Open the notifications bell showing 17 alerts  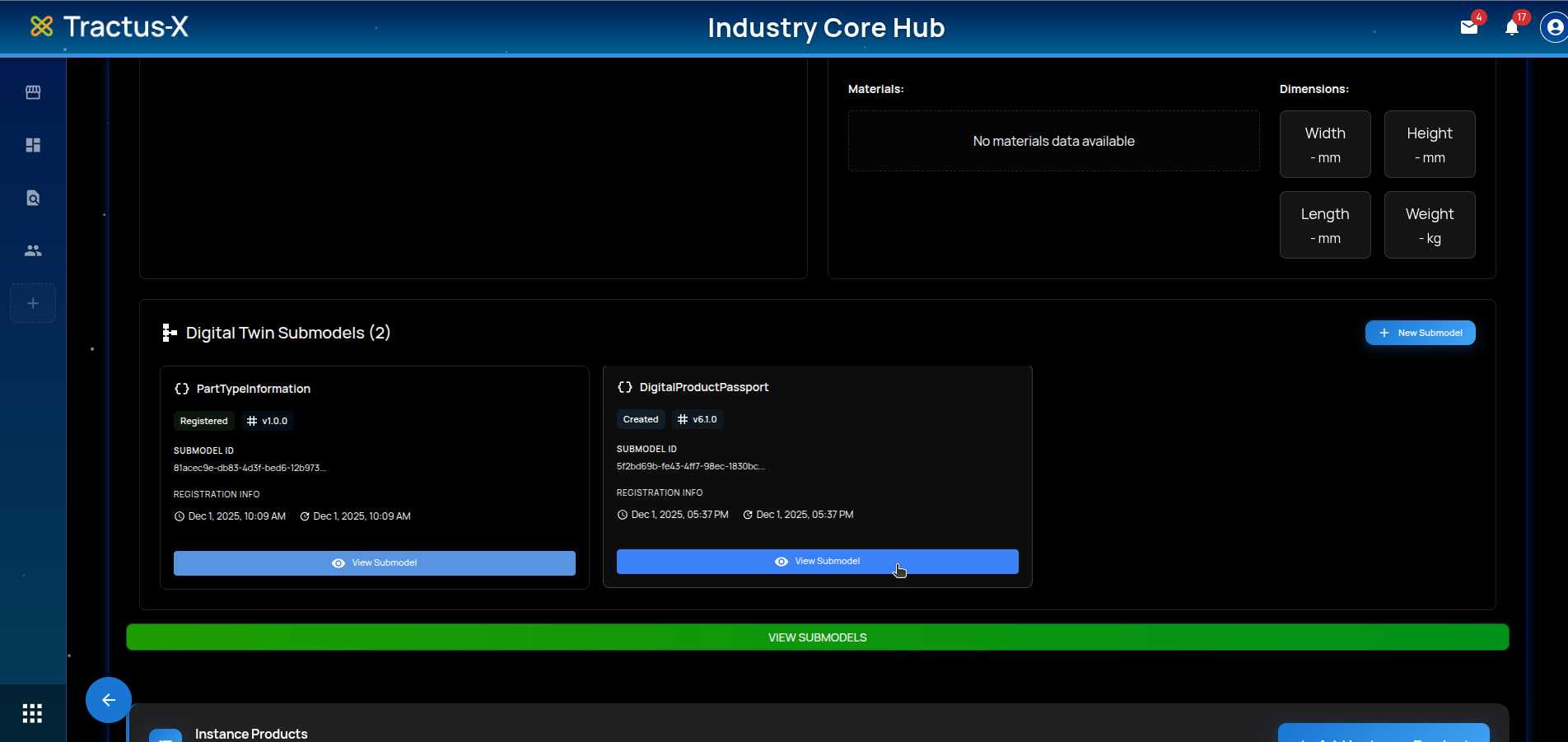tap(1513, 27)
